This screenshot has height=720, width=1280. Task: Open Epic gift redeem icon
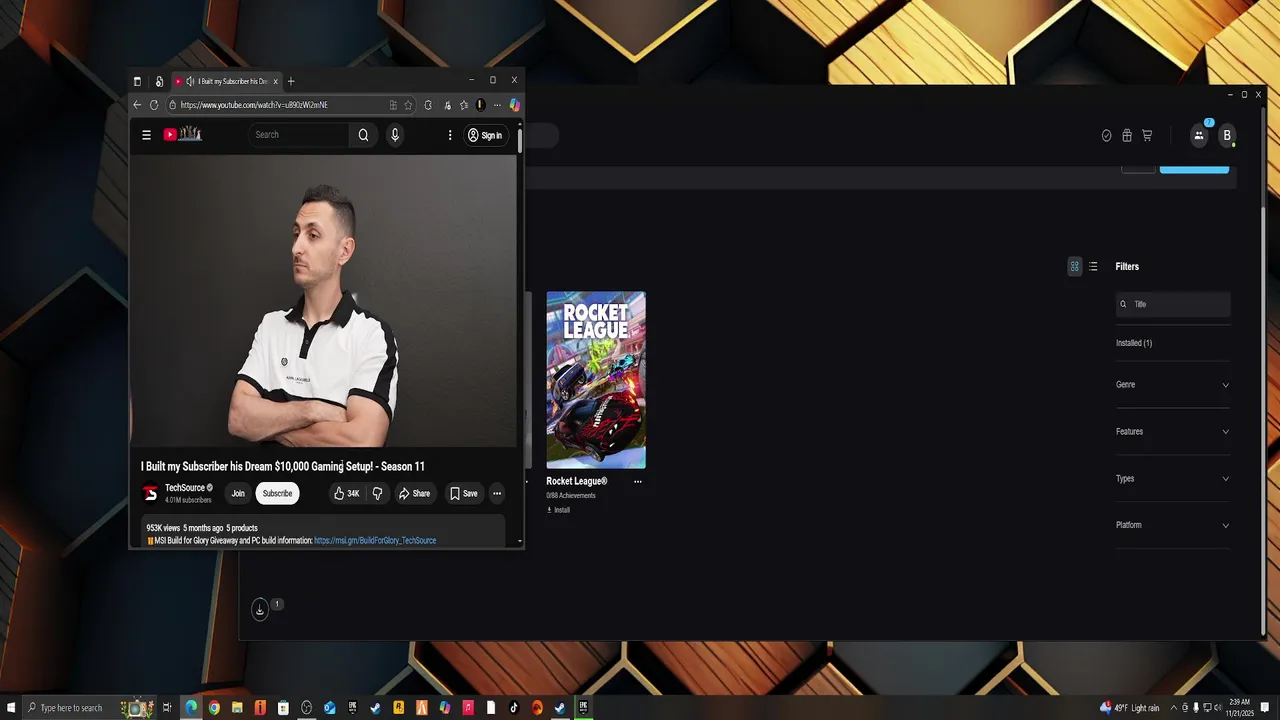point(1127,136)
